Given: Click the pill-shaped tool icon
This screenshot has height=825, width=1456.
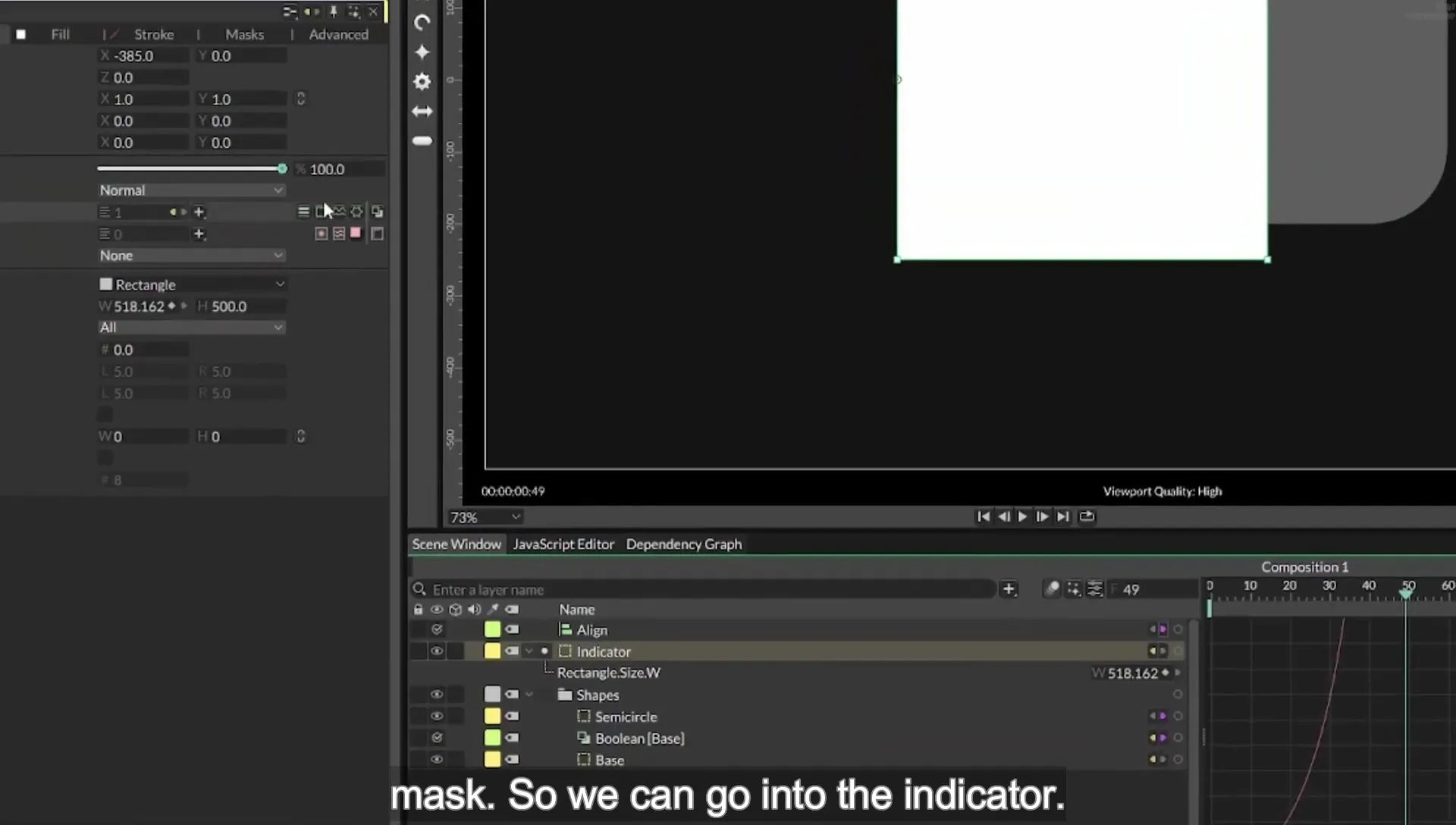Looking at the screenshot, I should (x=422, y=141).
